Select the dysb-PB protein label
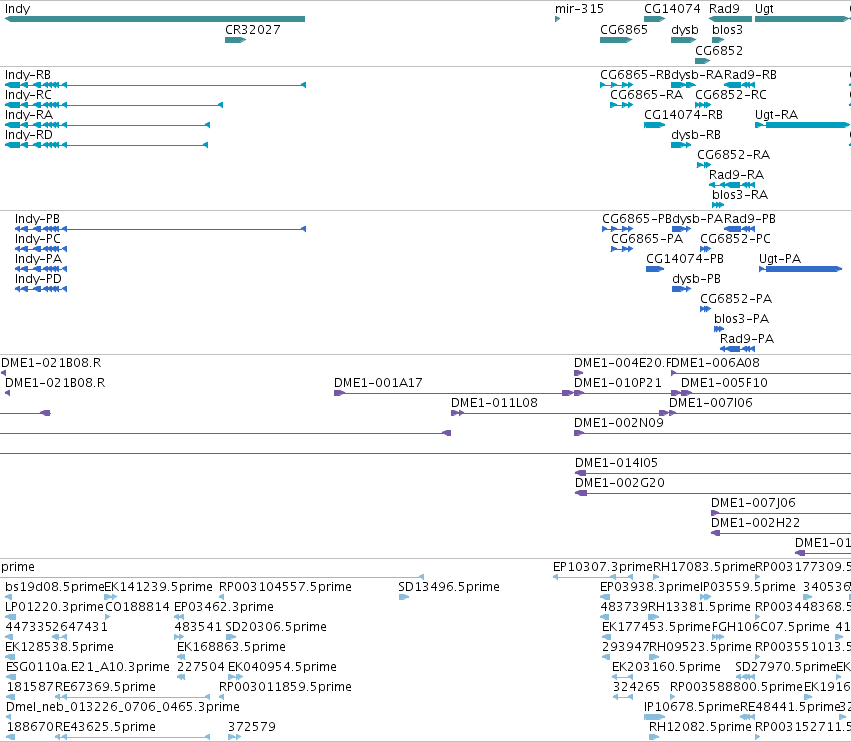851x742 pixels. coord(696,279)
